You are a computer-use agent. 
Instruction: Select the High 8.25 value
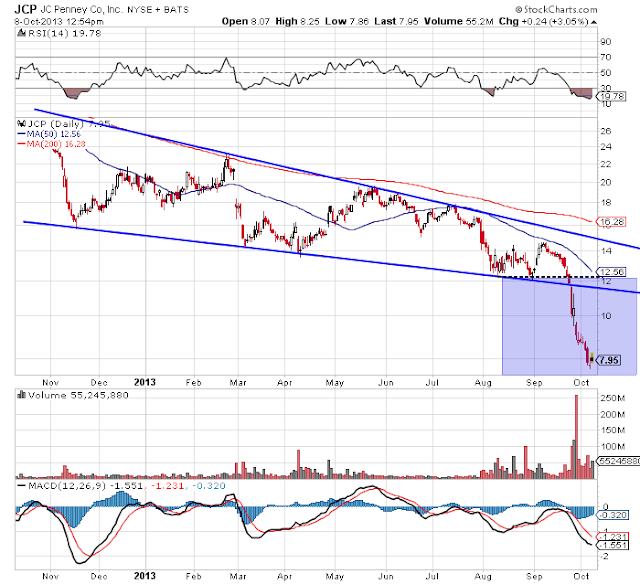coord(297,21)
